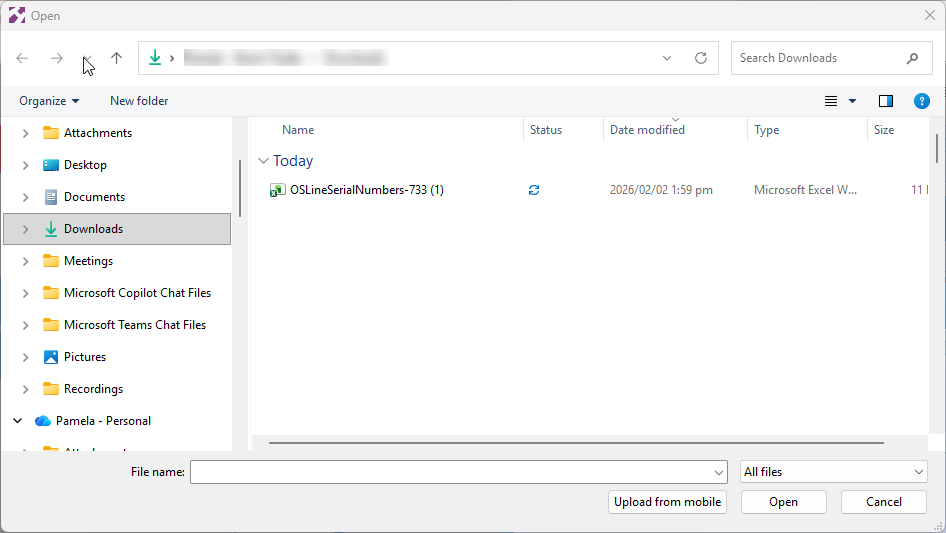
Task: Open the Organize menu
Action: click(x=49, y=101)
